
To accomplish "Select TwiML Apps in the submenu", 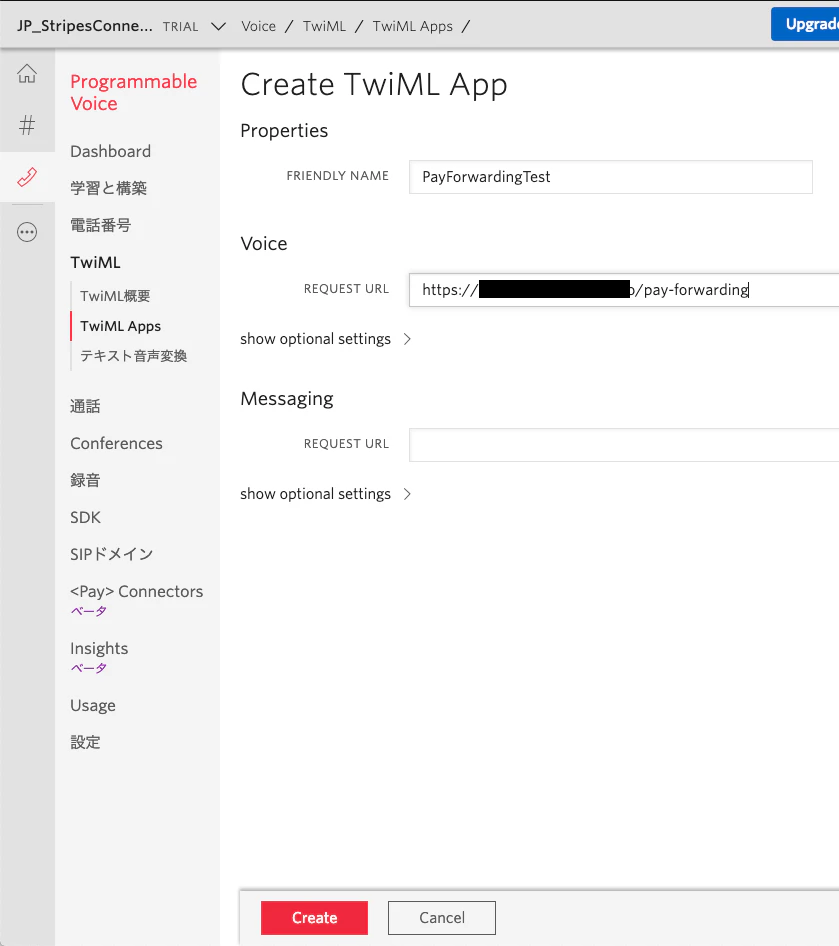I will click(121, 326).
